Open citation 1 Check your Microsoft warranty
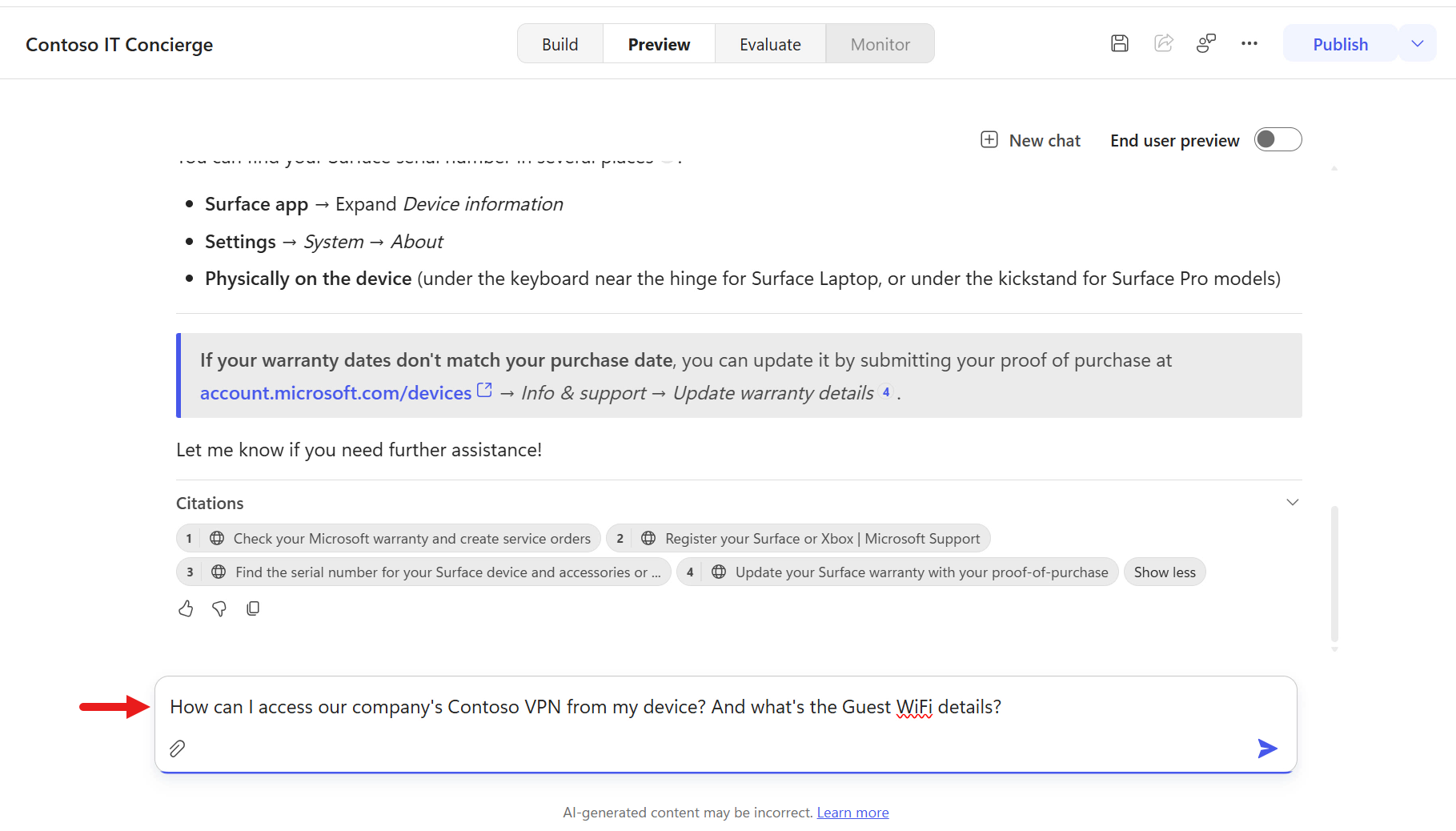The width and height of the screenshot is (1456, 831). click(388, 539)
